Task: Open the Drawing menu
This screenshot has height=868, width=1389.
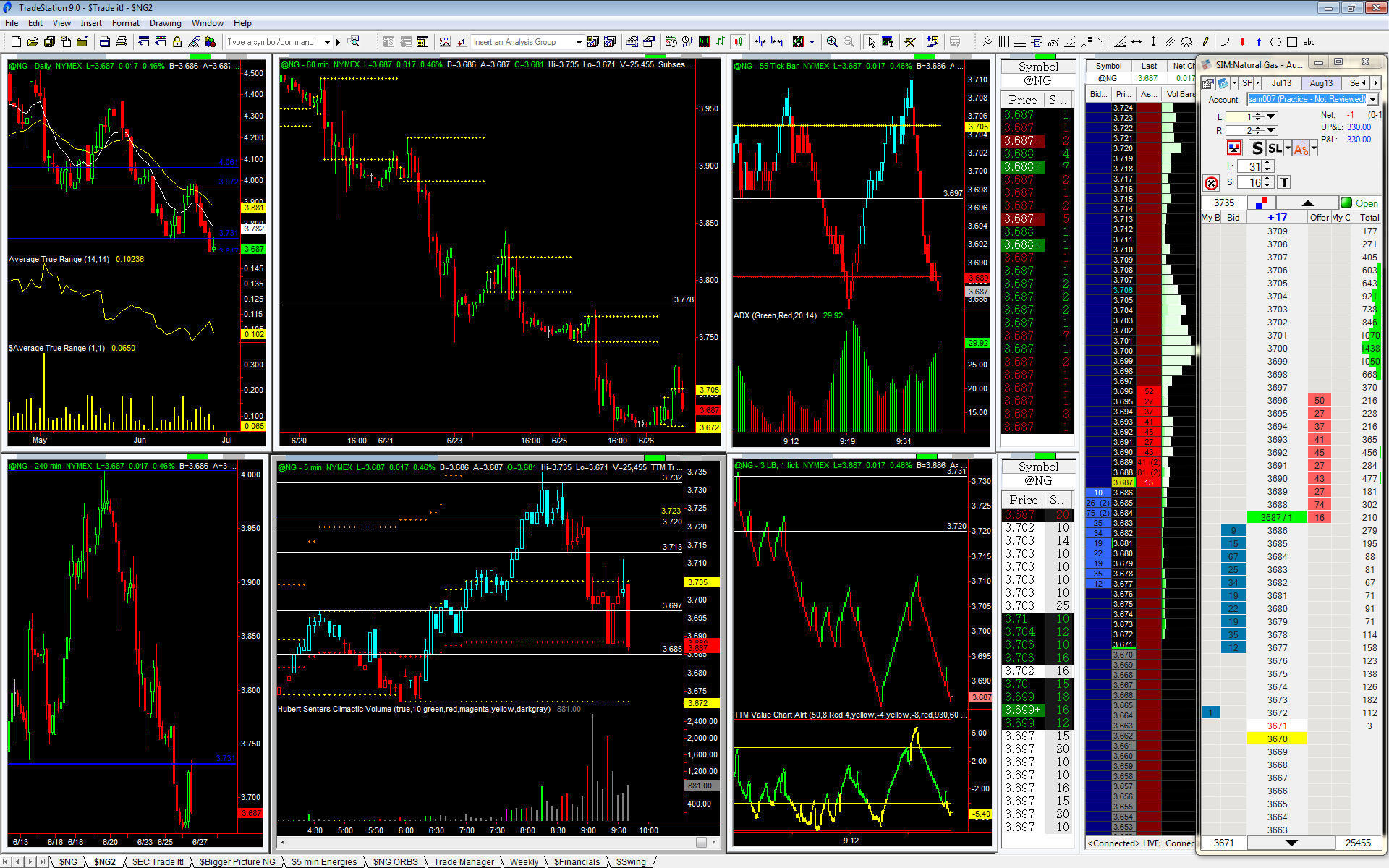Action: coord(165,23)
